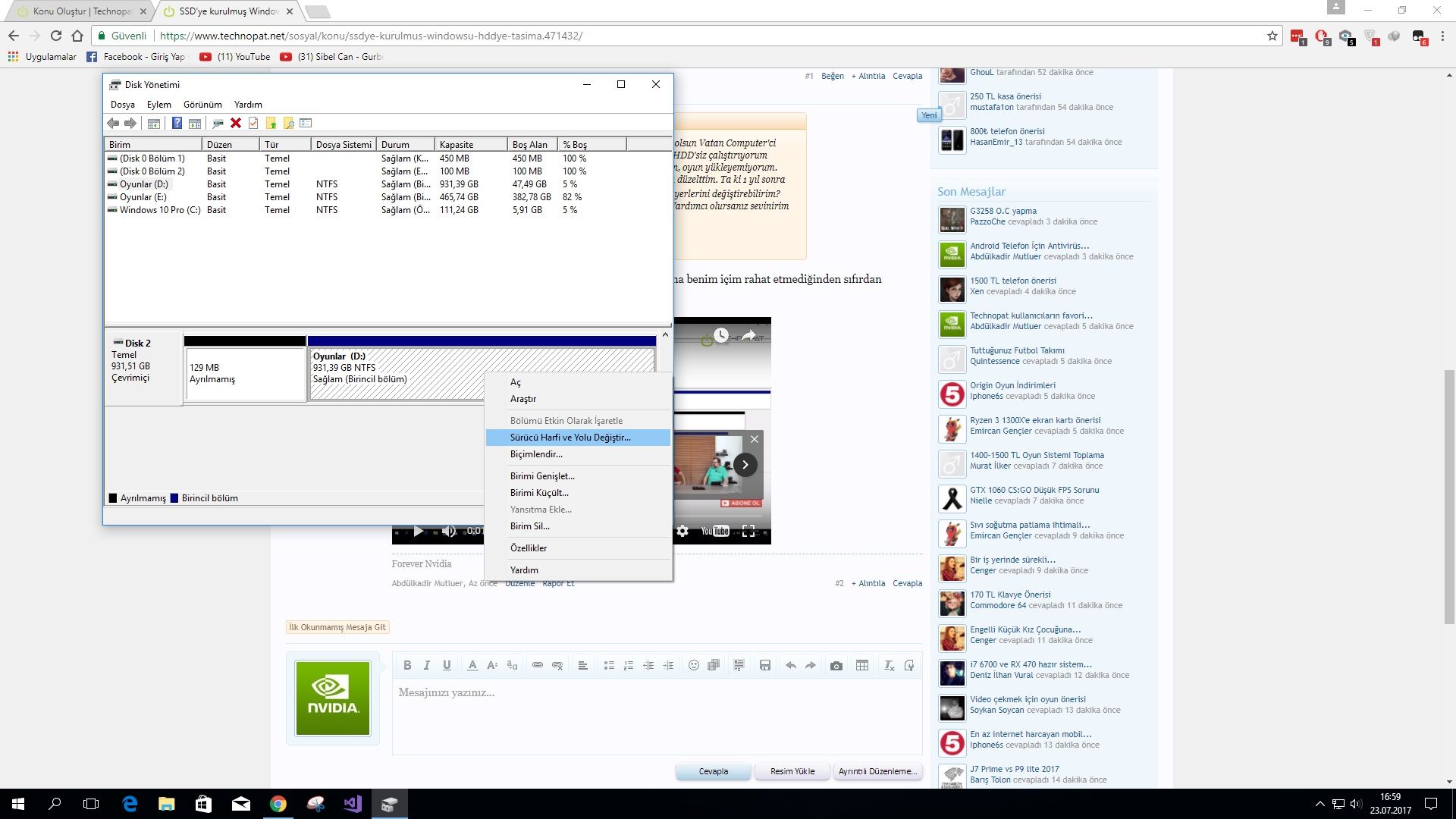The image size is (1456, 819).
Task: Click the camera insert image icon
Action: coord(836,665)
